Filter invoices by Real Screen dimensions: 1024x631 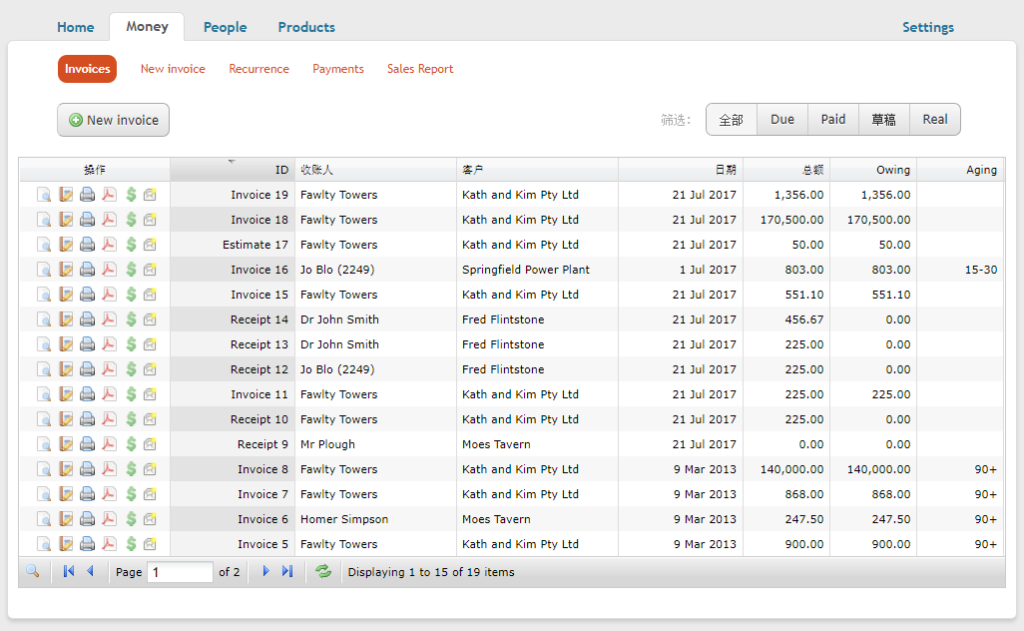pos(935,120)
